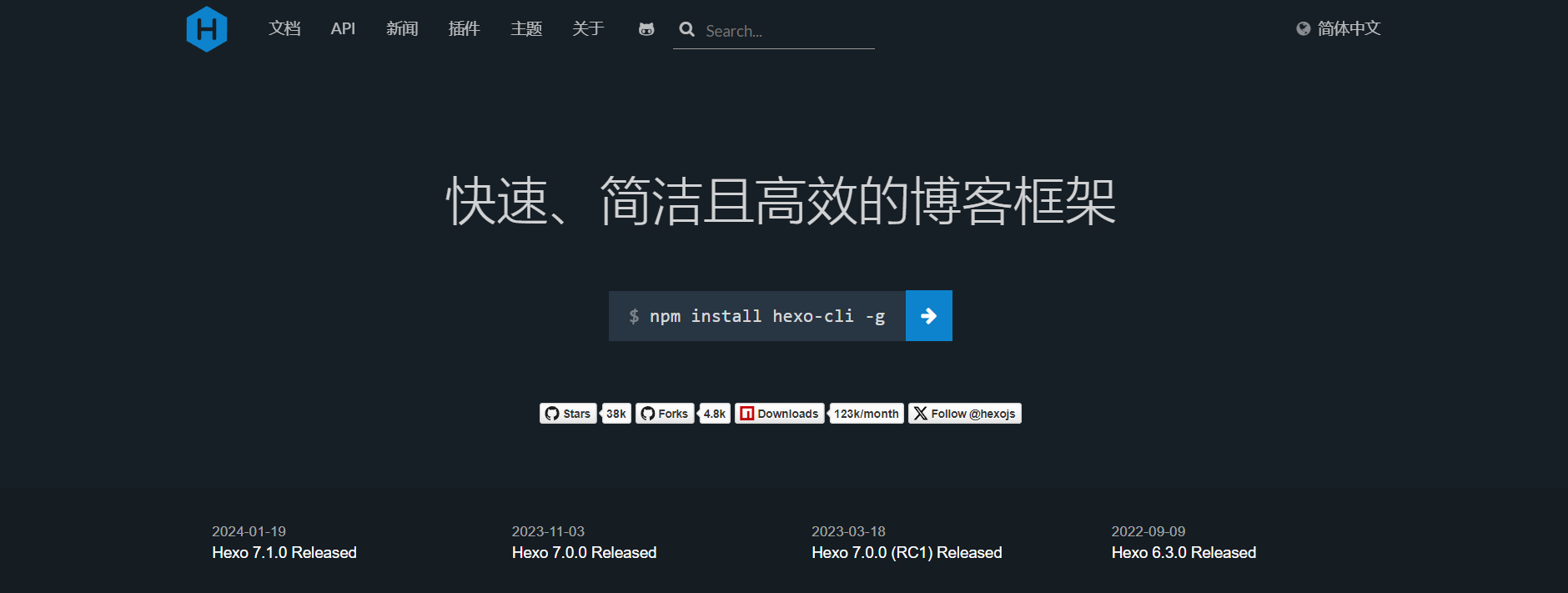Open the 关于 about menu item

pyautogui.click(x=588, y=29)
